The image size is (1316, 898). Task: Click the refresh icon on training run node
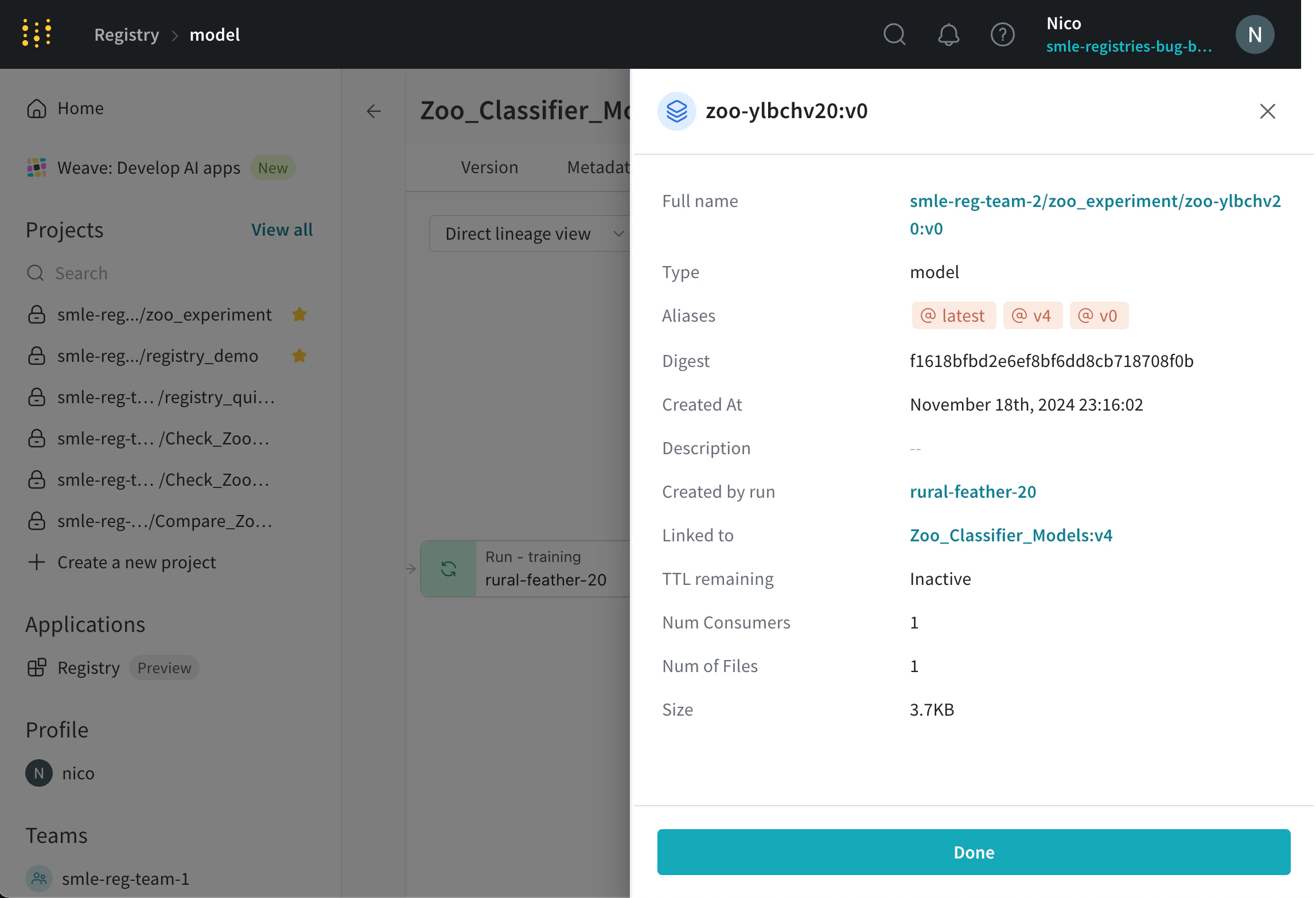click(449, 569)
